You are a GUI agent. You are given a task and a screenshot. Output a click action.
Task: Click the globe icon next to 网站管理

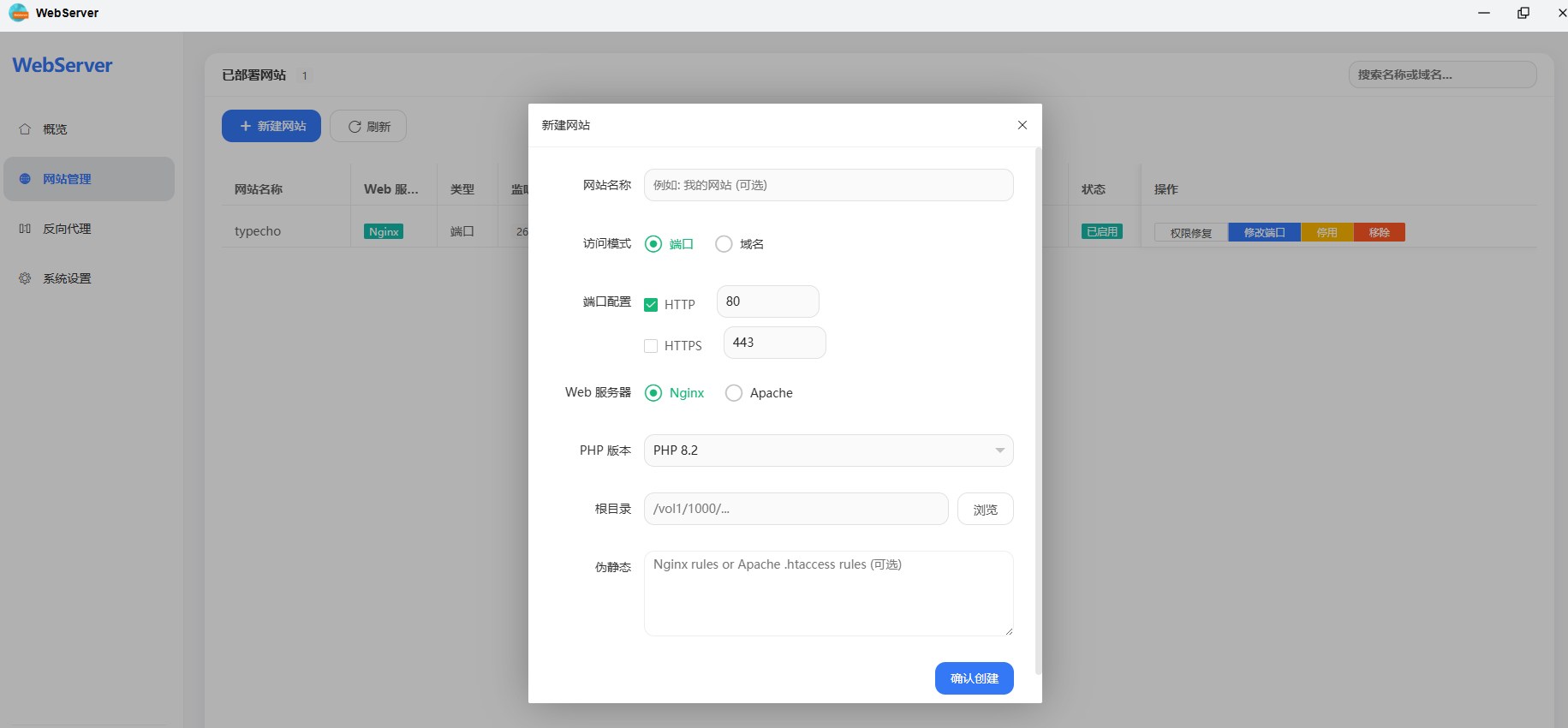(25, 179)
